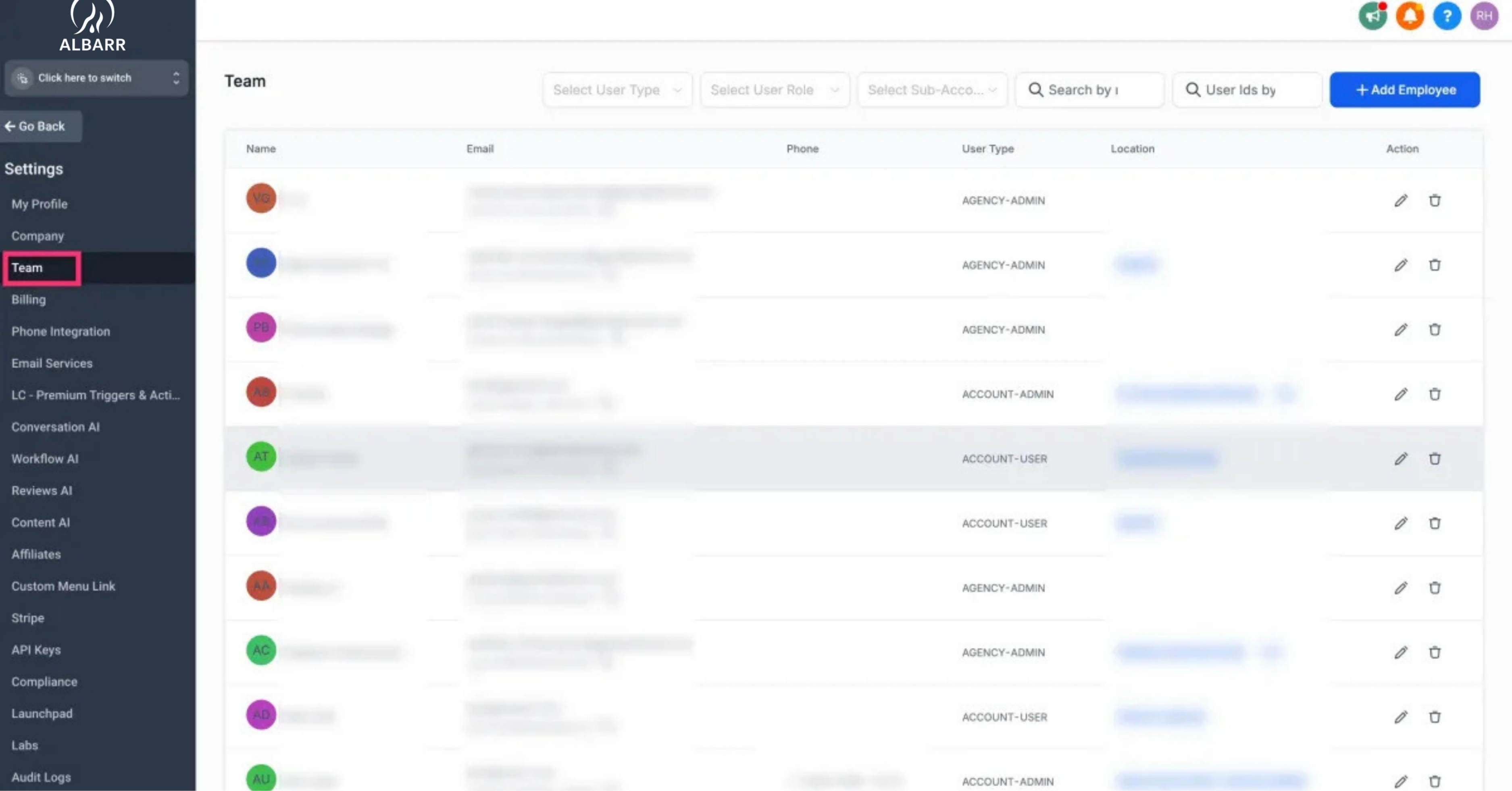Expand the Select Sub-Account dropdown
The image size is (1512, 791).
(931, 90)
